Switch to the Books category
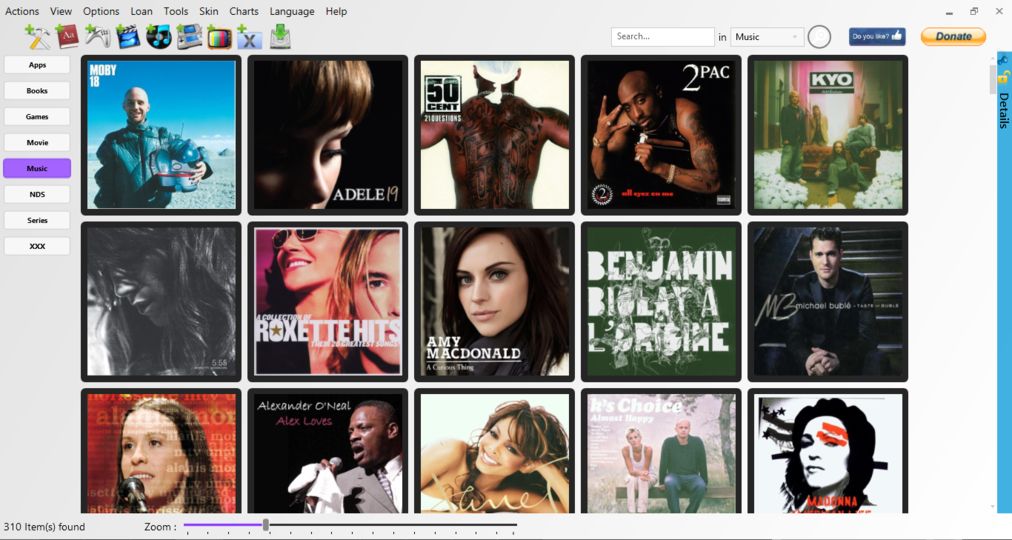The width and height of the screenshot is (1012, 540). (37, 91)
